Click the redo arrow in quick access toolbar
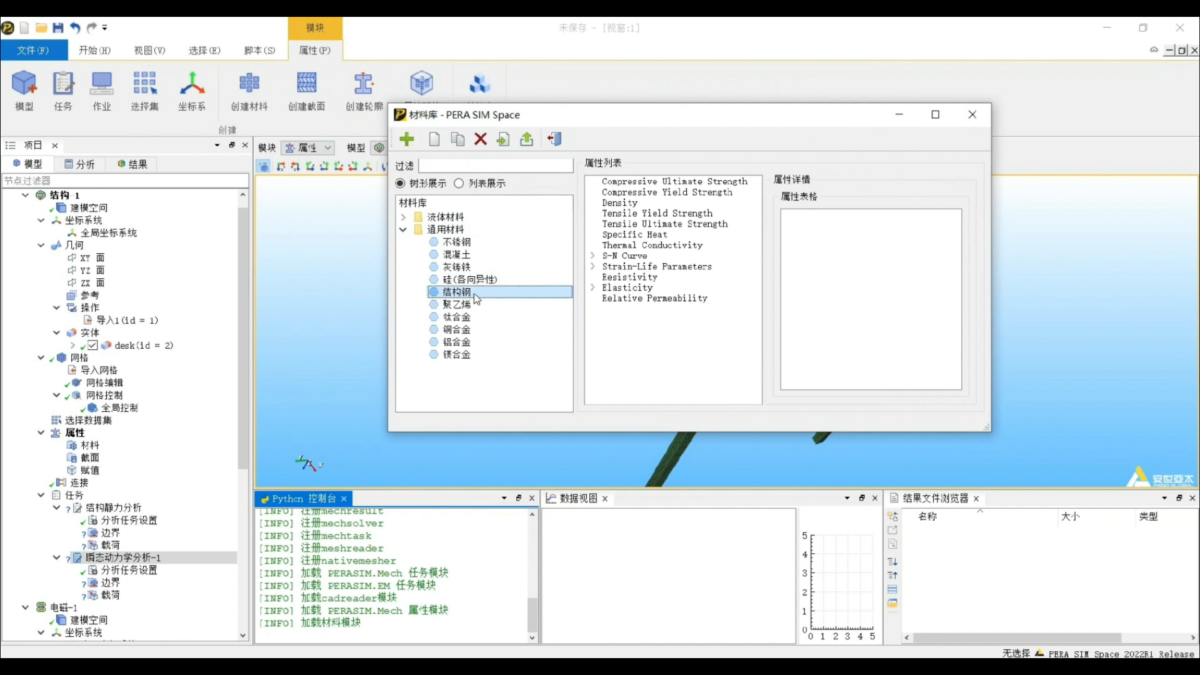Viewport: 1200px width, 675px height. click(x=92, y=28)
